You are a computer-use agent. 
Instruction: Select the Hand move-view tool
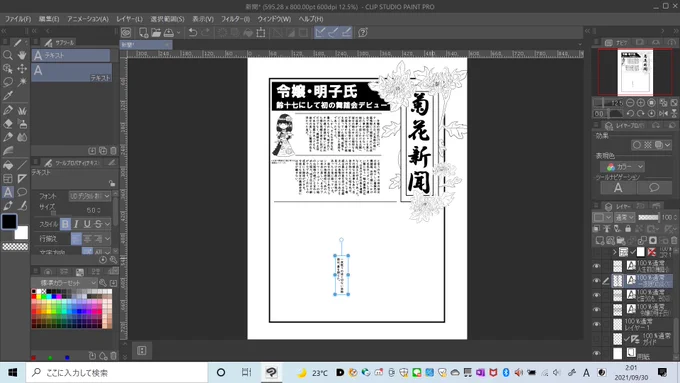(22, 55)
